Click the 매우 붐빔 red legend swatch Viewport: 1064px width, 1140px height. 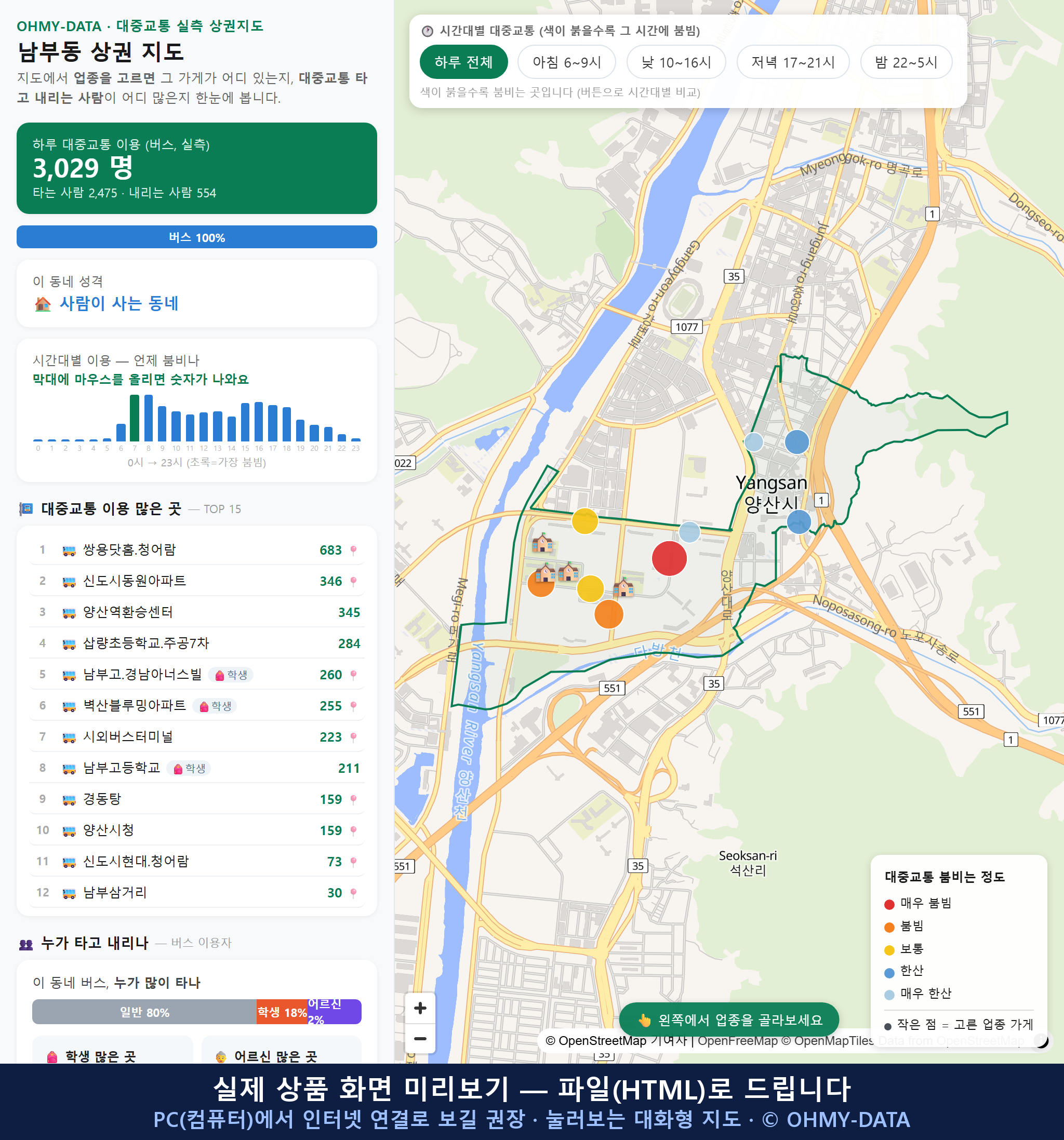pyautogui.click(x=889, y=904)
